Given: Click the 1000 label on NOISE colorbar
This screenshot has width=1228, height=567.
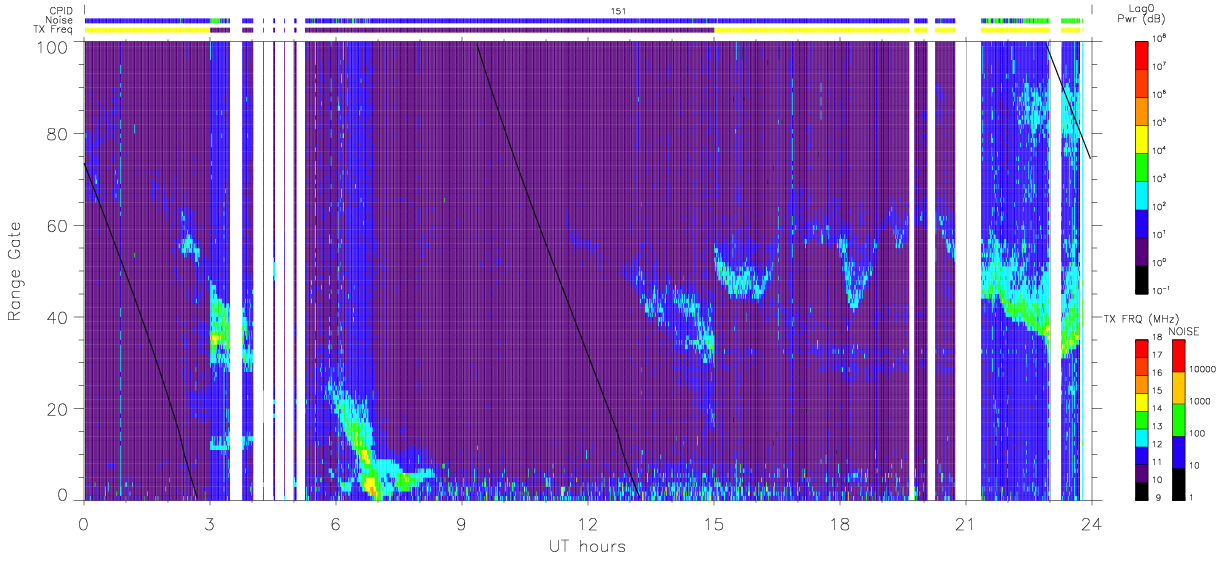Looking at the screenshot, I should click(x=1200, y=401).
